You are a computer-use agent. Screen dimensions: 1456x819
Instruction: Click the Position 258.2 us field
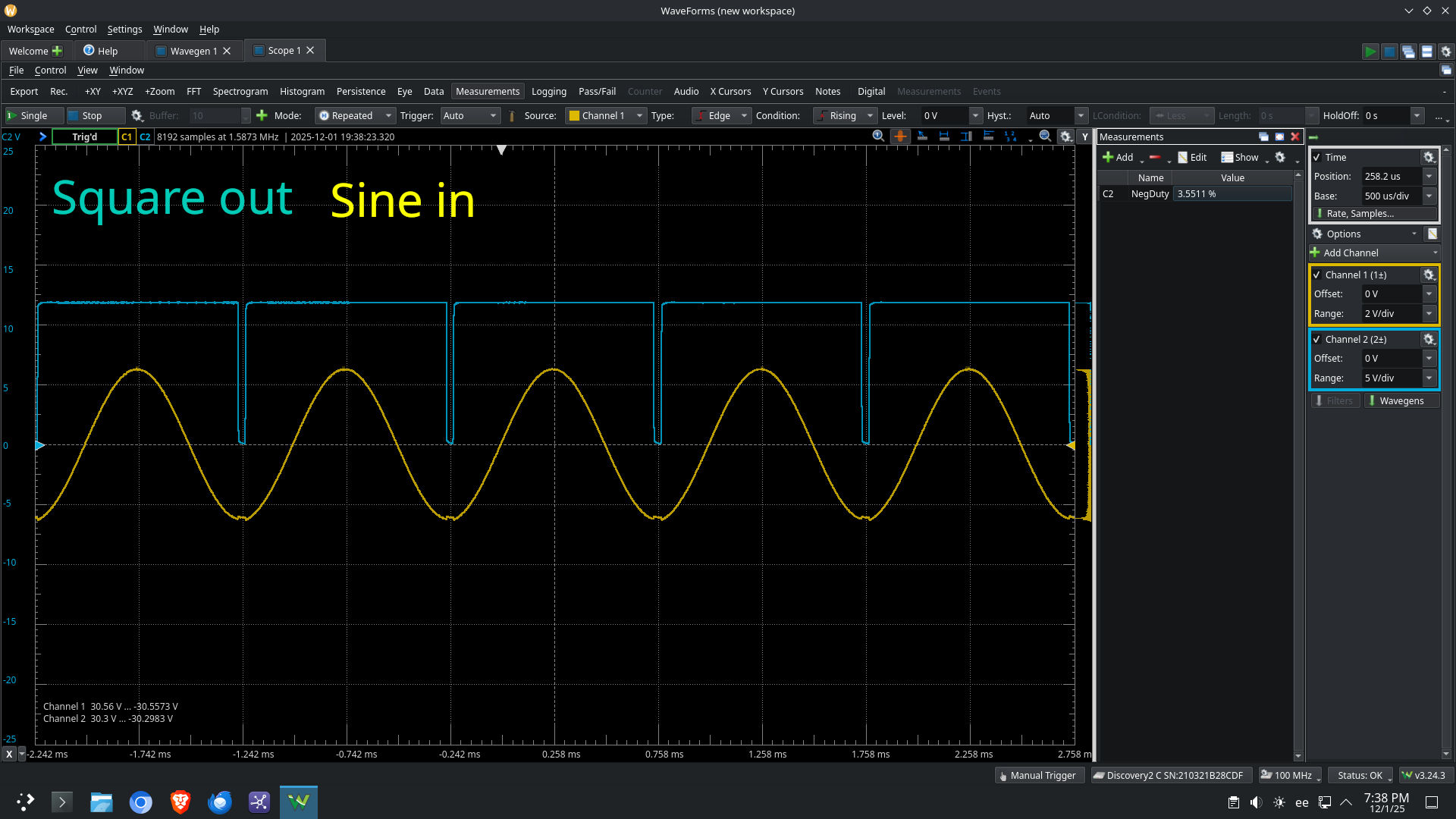(x=1390, y=176)
